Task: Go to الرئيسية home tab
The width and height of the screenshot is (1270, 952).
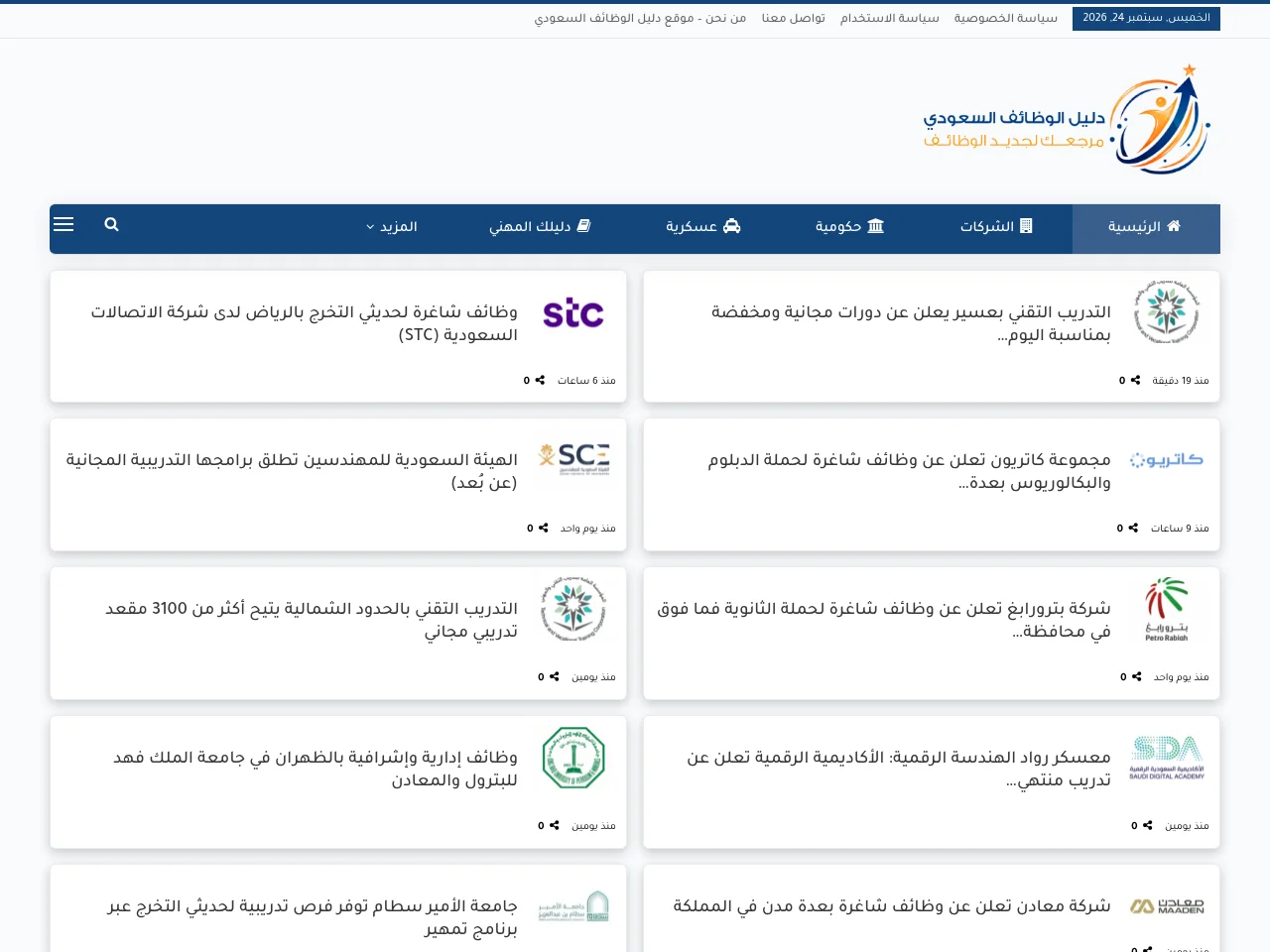Action: tap(1146, 229)
